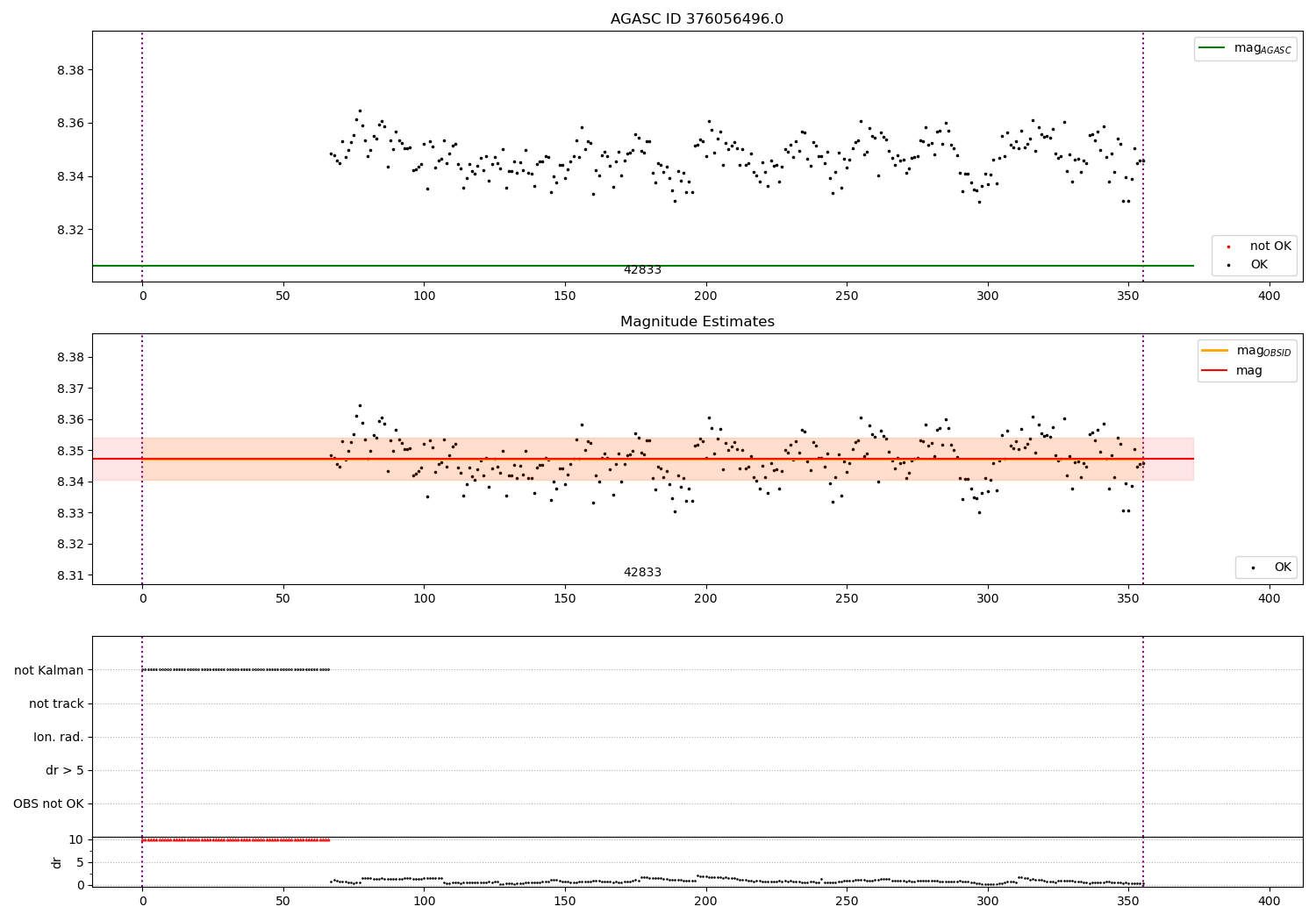Click the 'Magnitude Estimates' title
The height and width of the screenshot is (921, 1316).
coord(697,322)
